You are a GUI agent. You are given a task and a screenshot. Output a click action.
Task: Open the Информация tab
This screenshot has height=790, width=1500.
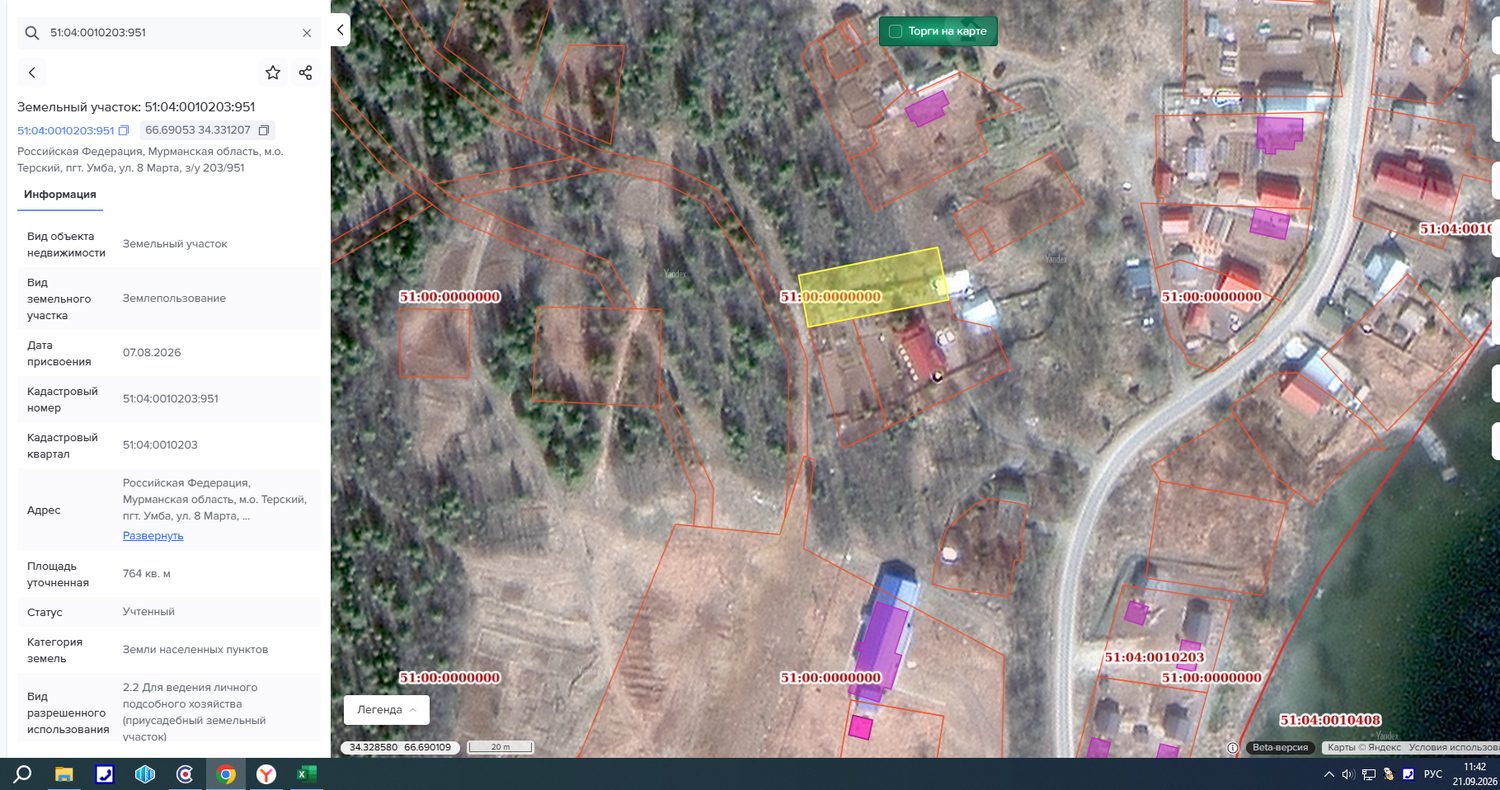tap(60, 195)
